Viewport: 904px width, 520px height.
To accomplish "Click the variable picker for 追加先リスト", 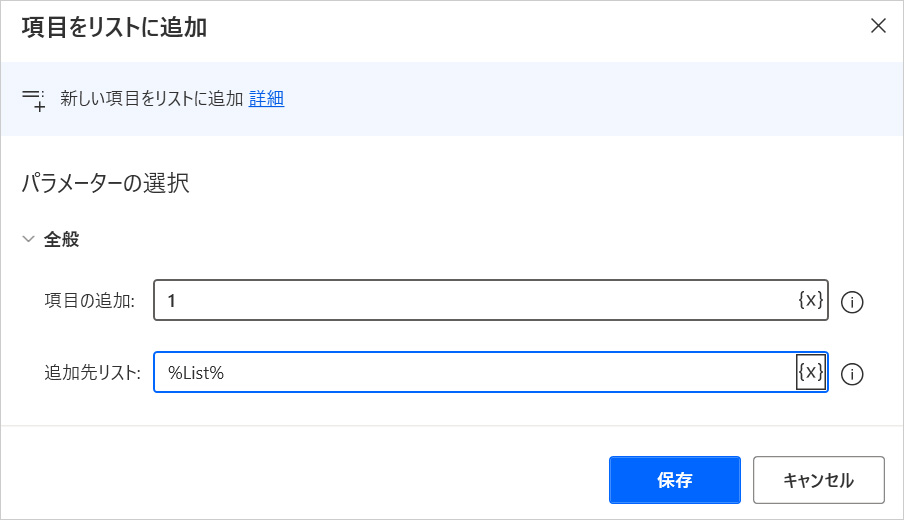I will click(x=810, y=373).
